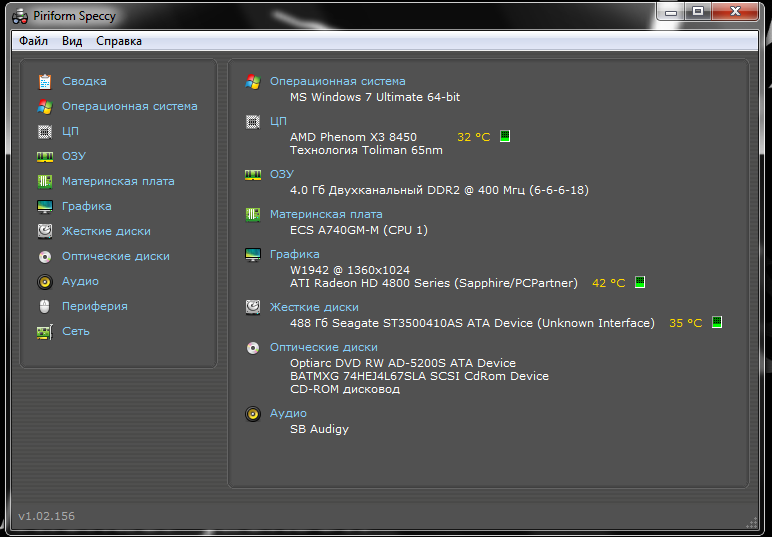Viewport: 772px width, 537px height.
Task: Click the text AMD Phenom X3 8450
Action: coord(353,137)
